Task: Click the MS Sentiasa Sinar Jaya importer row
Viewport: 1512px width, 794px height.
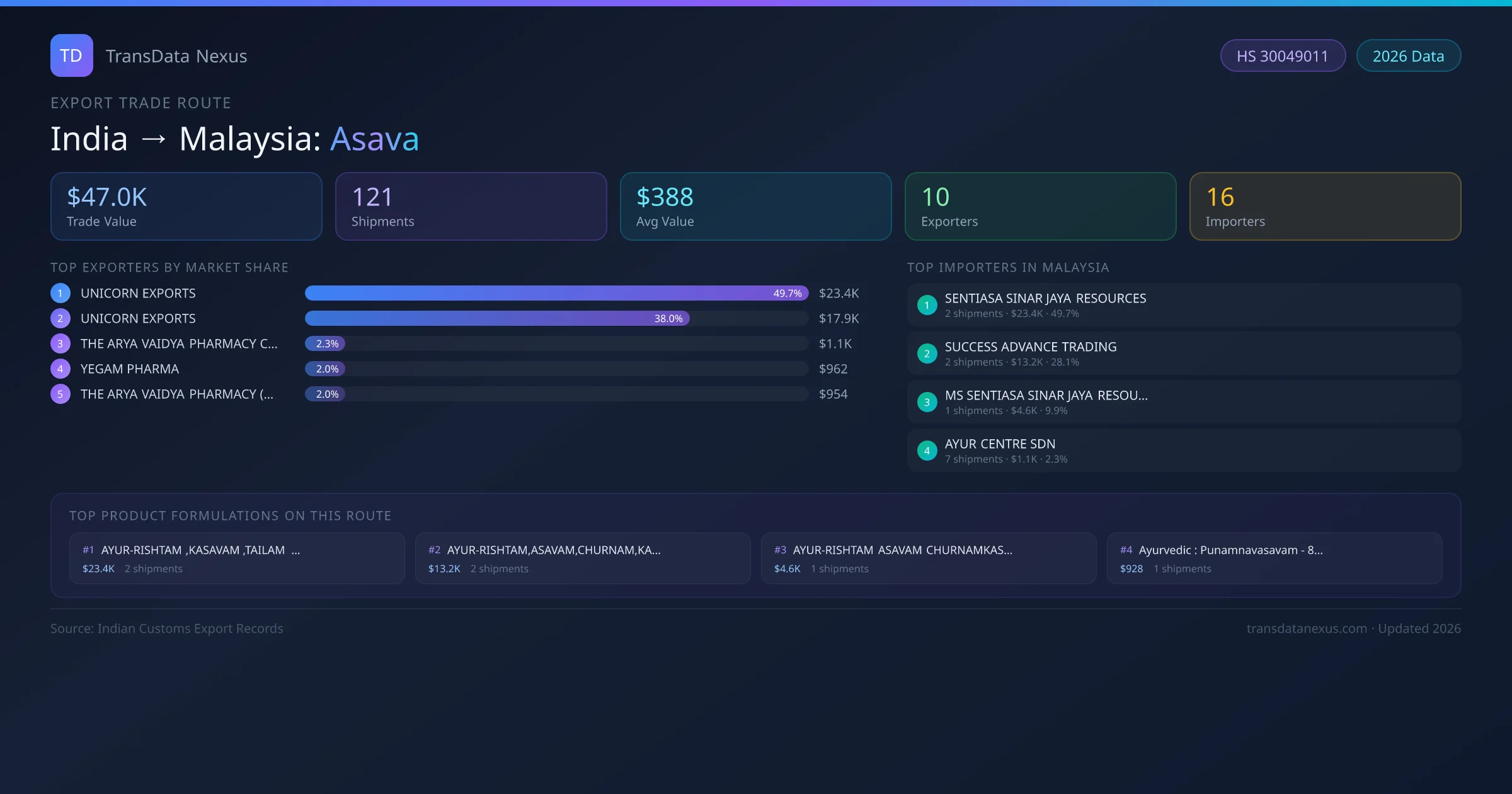Action: click(x=1183, y=402)
